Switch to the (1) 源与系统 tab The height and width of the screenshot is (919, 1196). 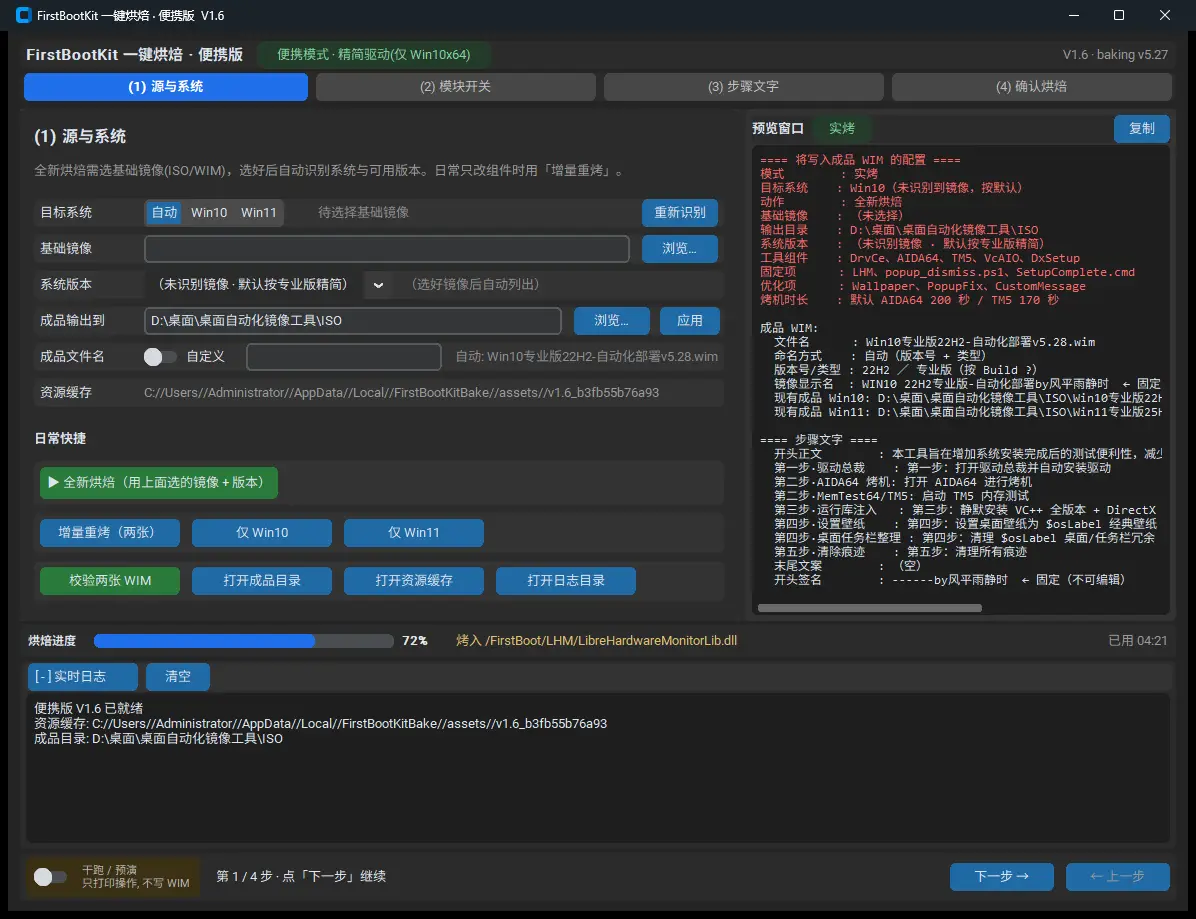click(166, 86)
